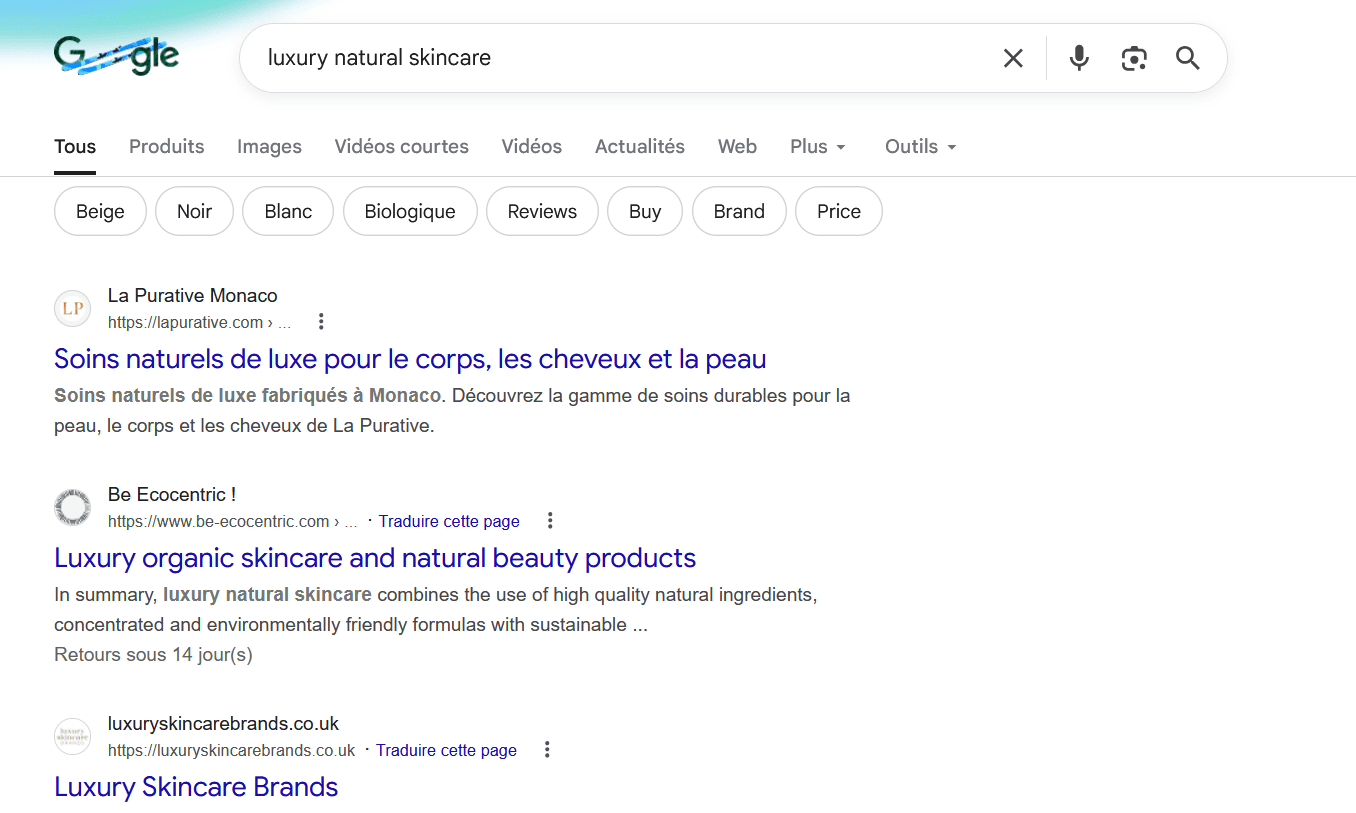The height and width of the screenshot is (813, 1356).
Task: Open more options for luxuryskincarebrands.co.uk result
Action: coord(547,750)
